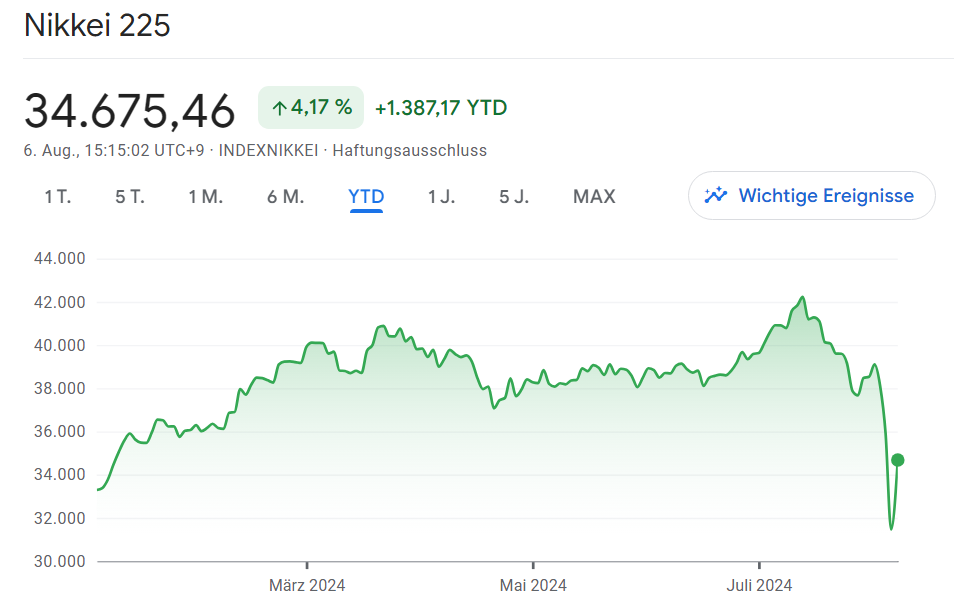Click the März 2024 axis label
The height and width of the screenshot is (598, 954).
[x=307, y=585]
